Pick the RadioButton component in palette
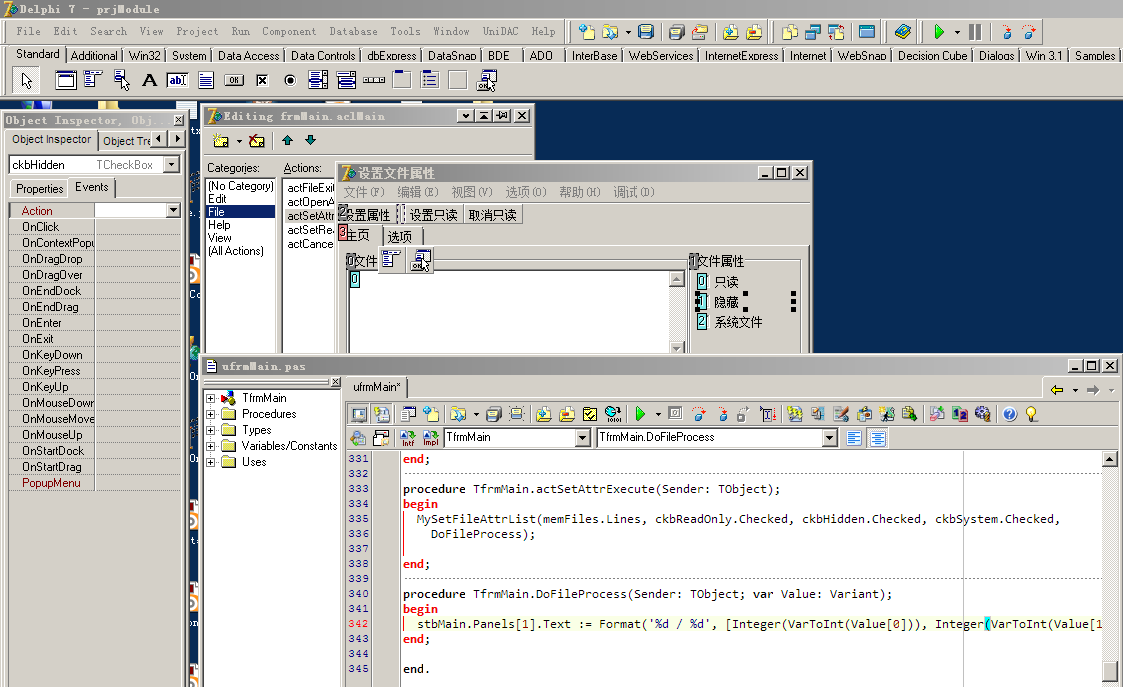Viewport: 1123px width, 687px height. 290,80
